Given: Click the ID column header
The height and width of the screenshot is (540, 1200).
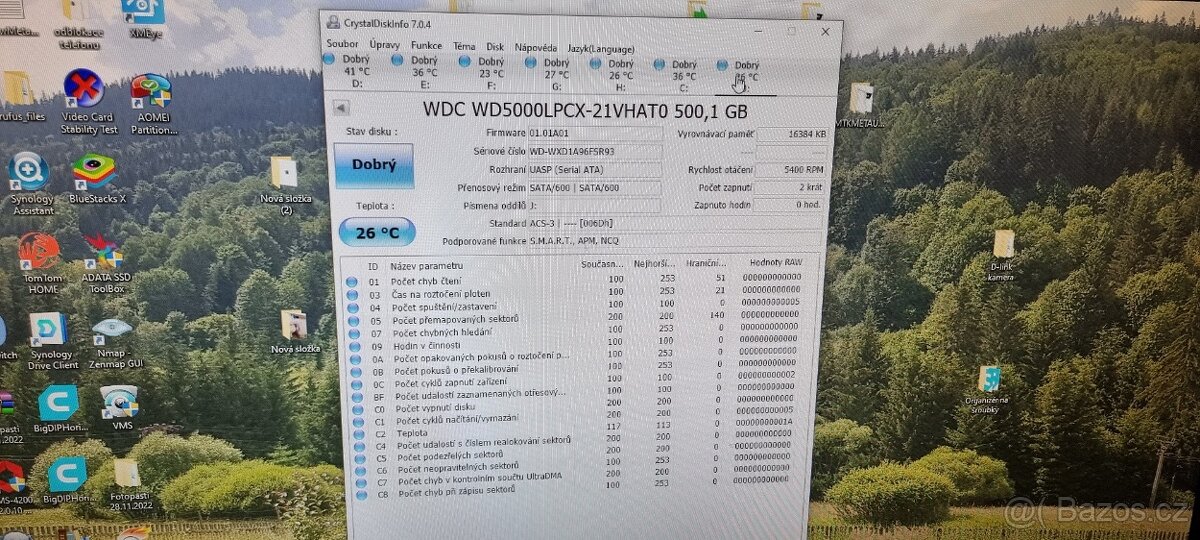Looking at the screenshot, I should pos(373,266).
